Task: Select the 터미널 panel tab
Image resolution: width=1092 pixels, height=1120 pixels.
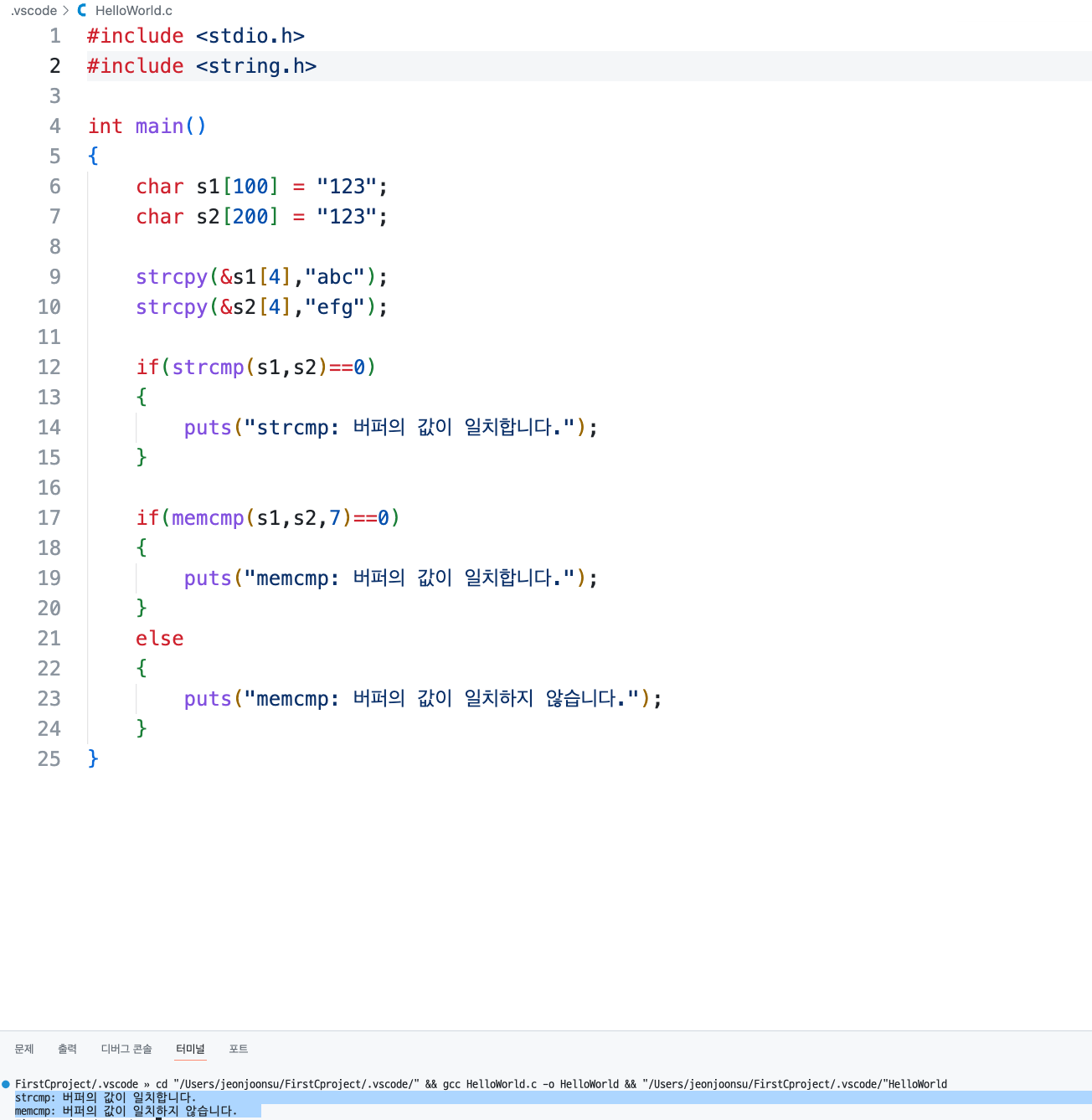Action: pyautogui.click(x=190, y=1049)
